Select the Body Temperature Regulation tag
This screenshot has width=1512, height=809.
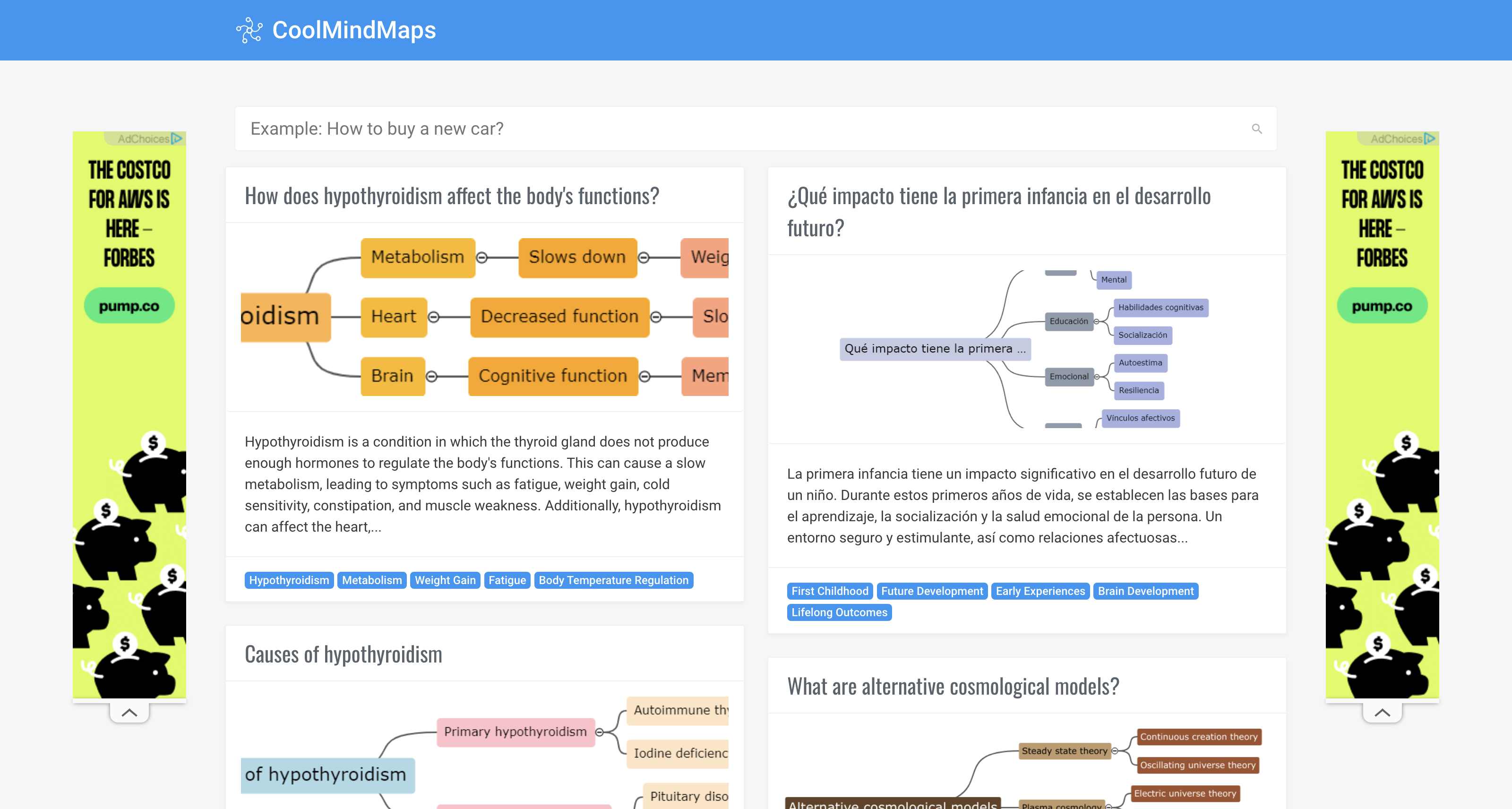coord(613,580)
